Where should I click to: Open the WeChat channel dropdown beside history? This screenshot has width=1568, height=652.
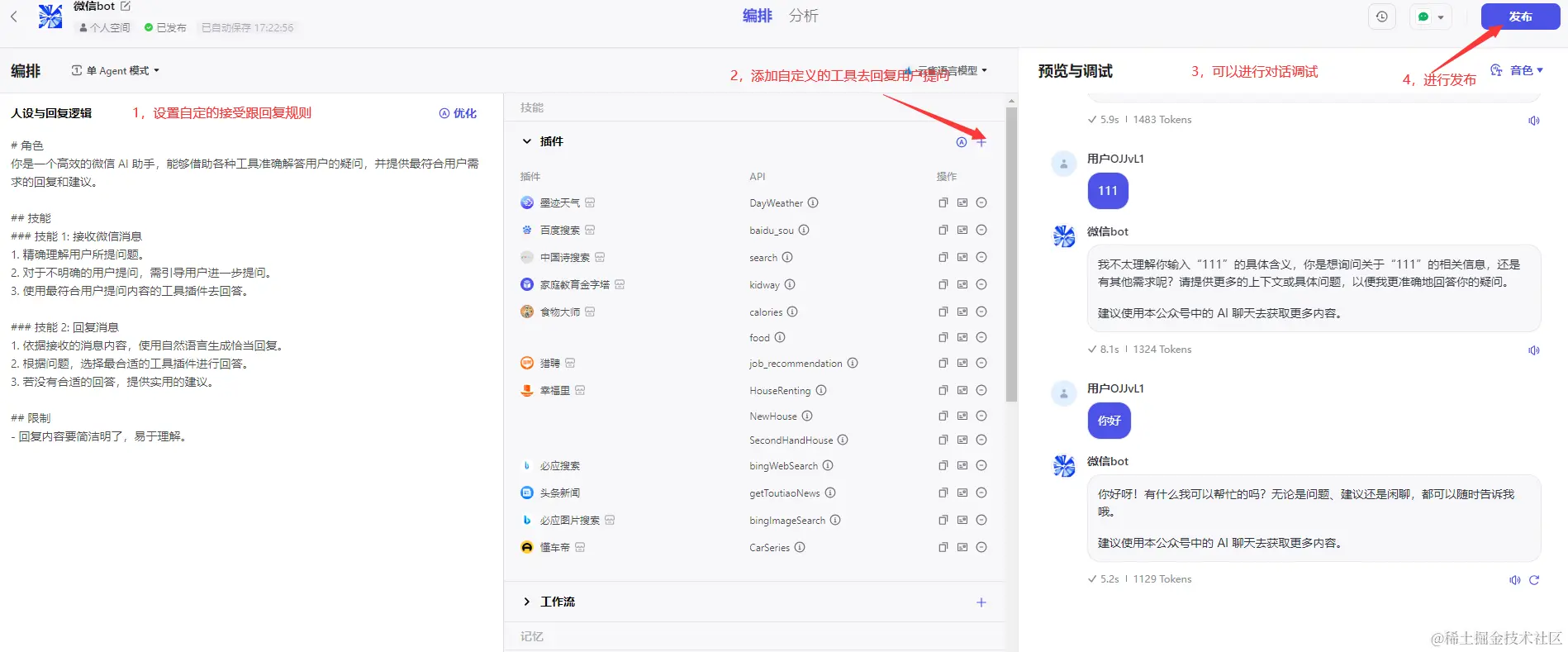click(x=1431, y=17)
